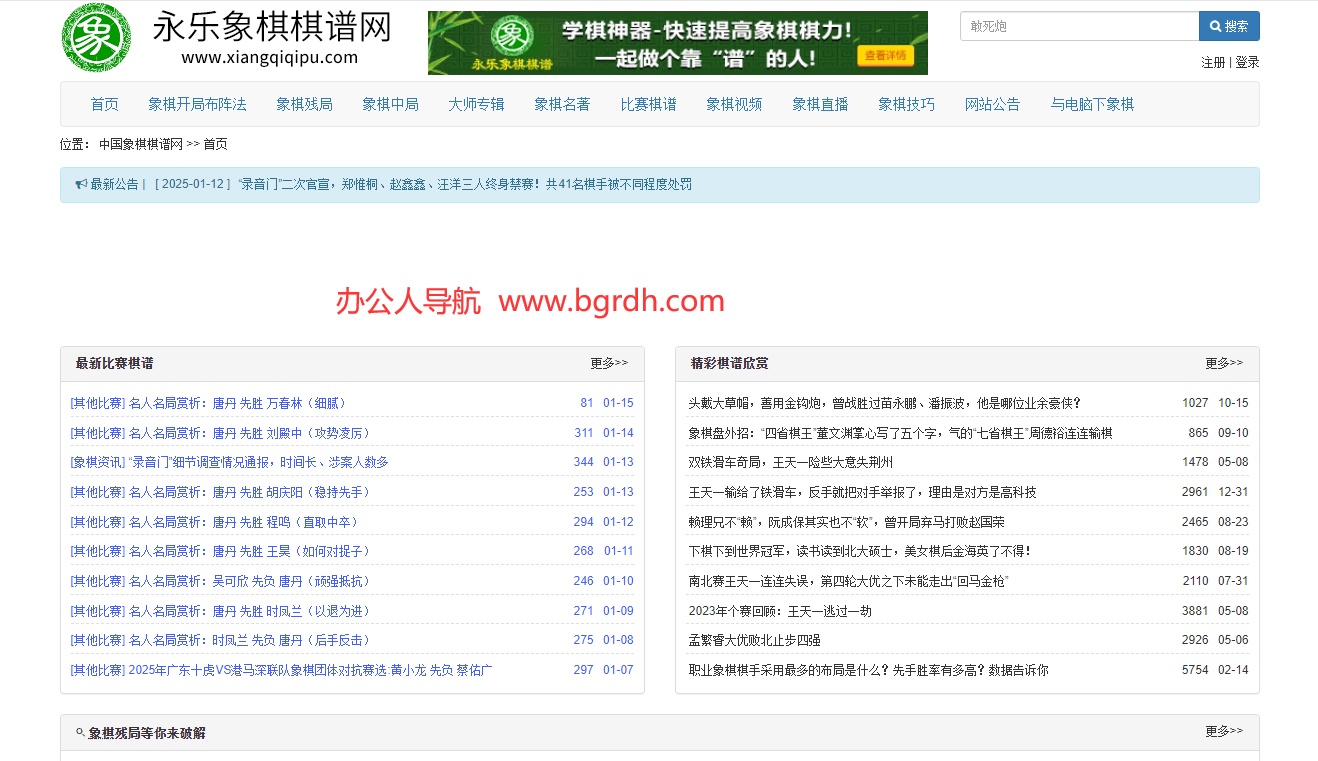The image size is (1318, 761).
Task: Switch to the 比赛棋谱 navigation tab
Action: (x=648, y=104)
